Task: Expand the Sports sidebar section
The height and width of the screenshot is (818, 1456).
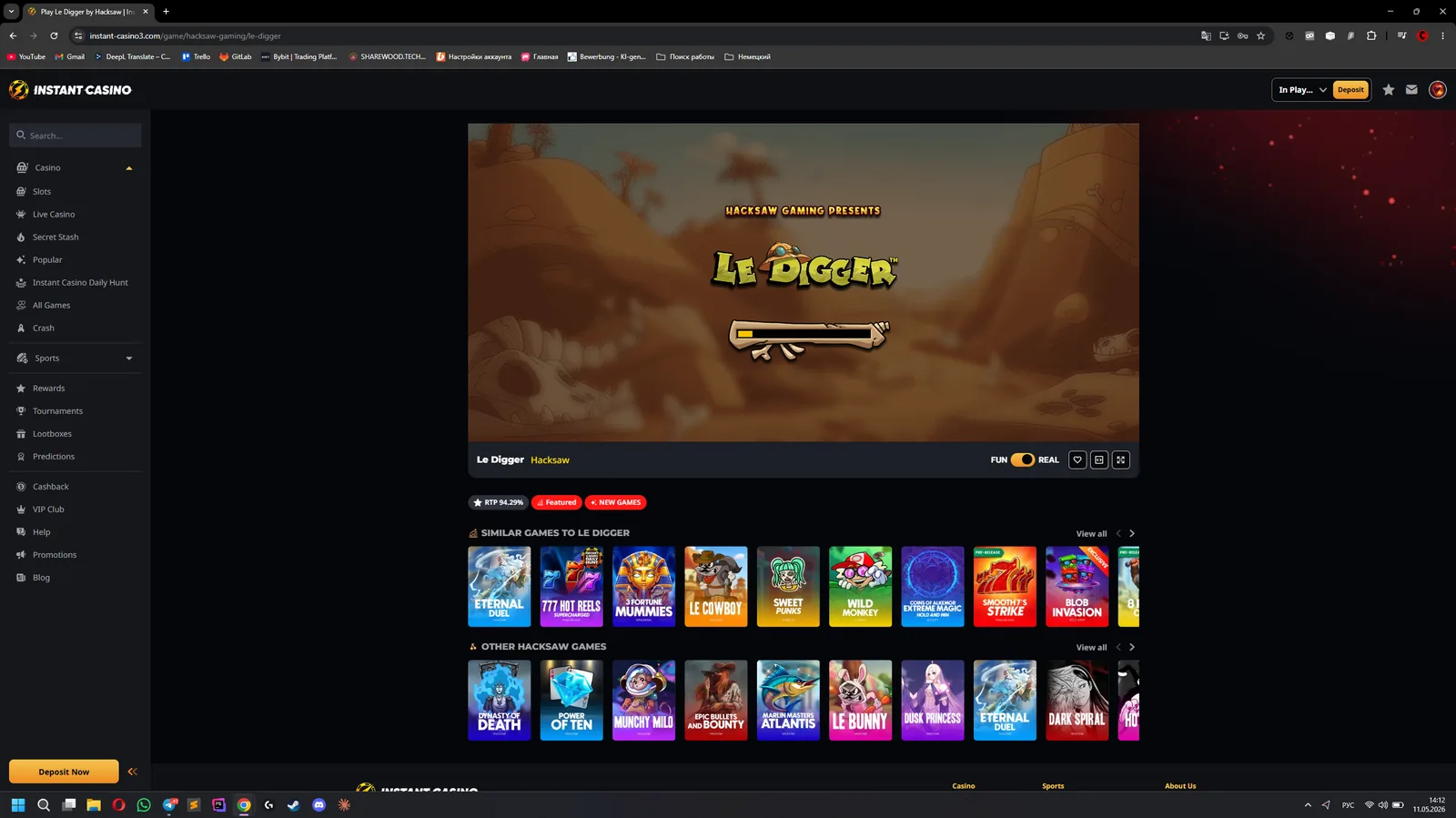Action: click(129, 359)
